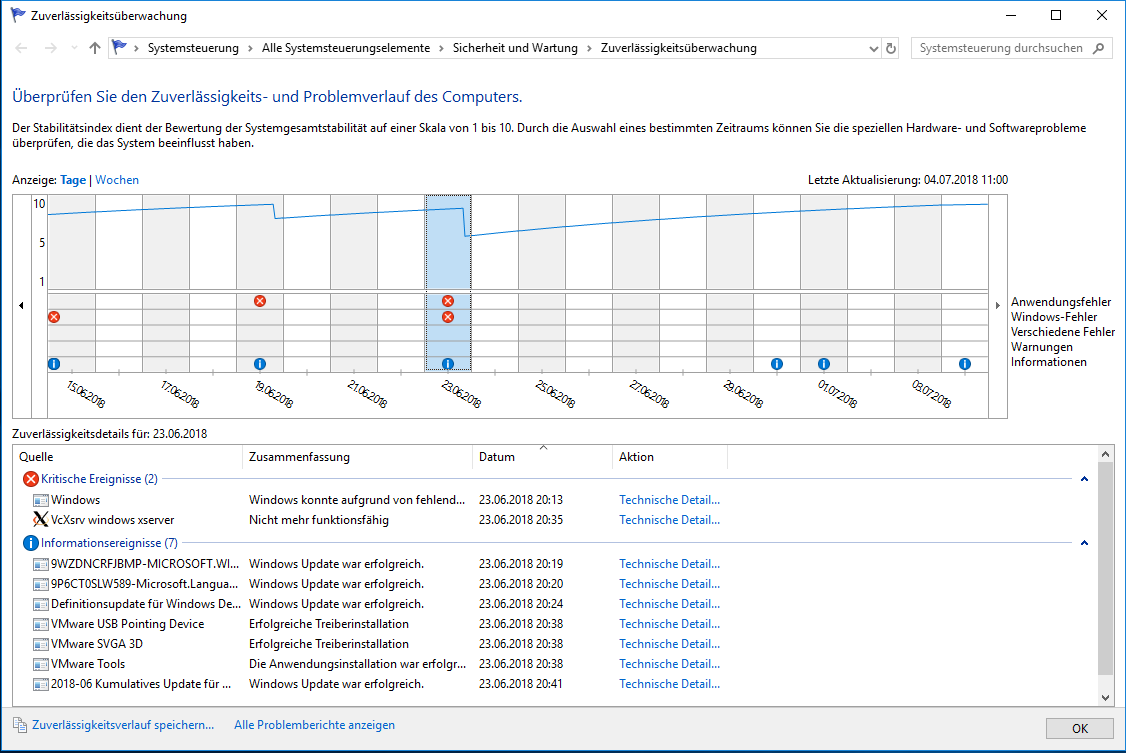Click the blue information icon under 23.06.2018
1126x753 pixels.
point(448,363)
